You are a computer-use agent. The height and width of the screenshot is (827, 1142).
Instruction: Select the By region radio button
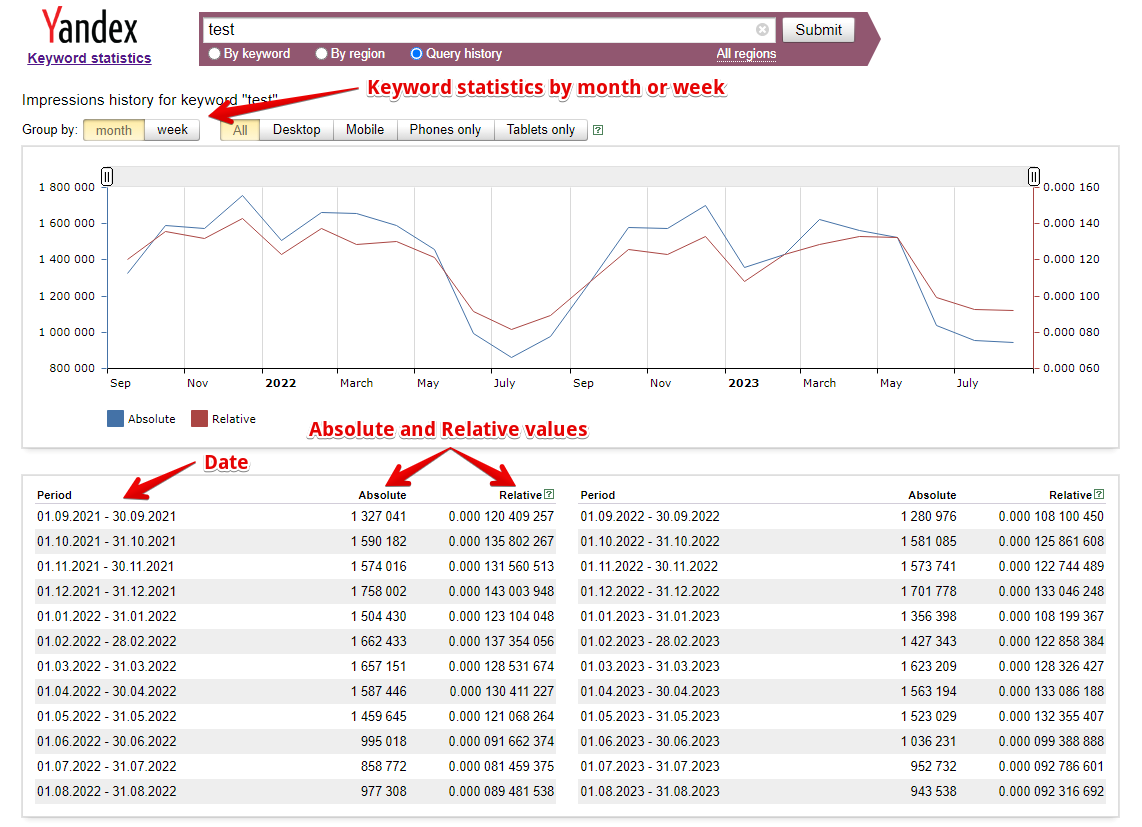321,54
